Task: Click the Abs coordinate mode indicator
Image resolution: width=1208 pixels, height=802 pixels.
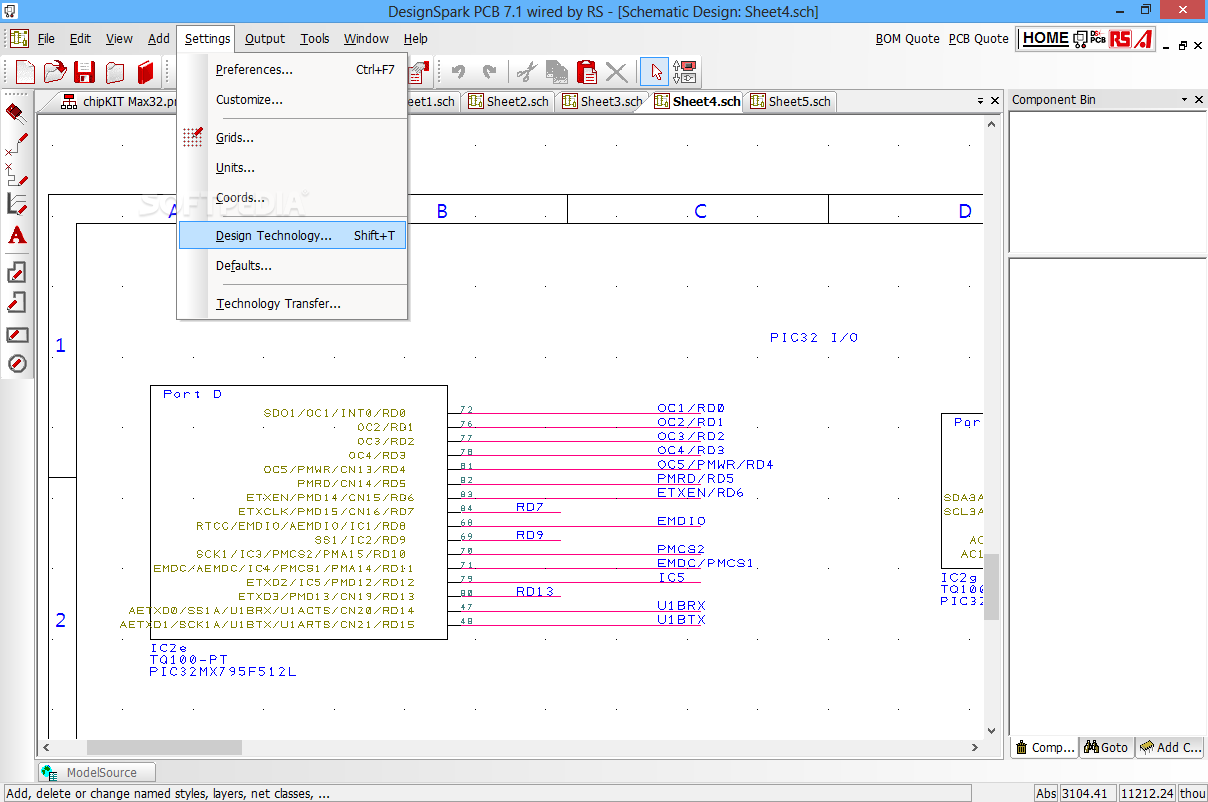Action: 1045,793
